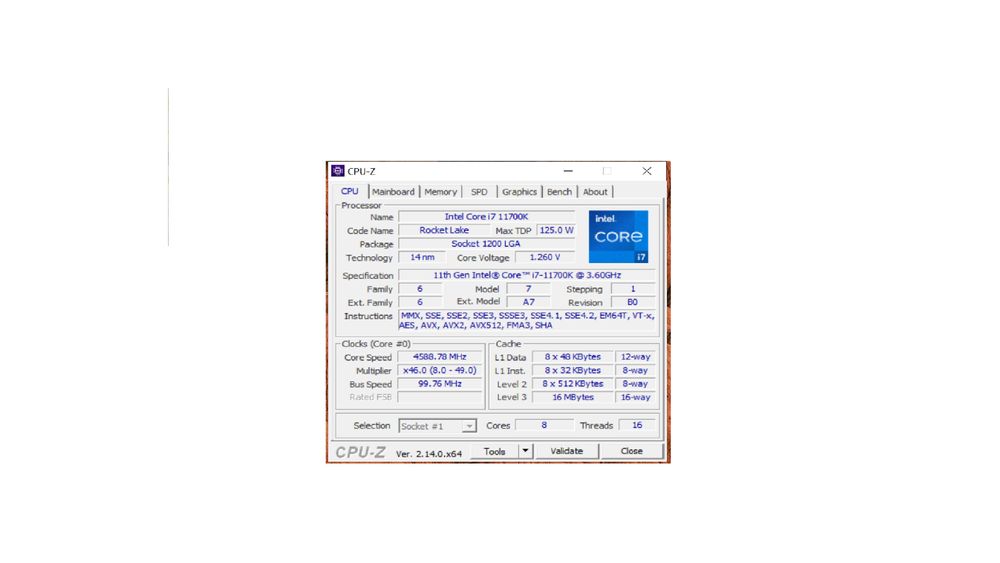Click the Stepping value 1
Screen dimensions: 1000x563
pos(633,289)
